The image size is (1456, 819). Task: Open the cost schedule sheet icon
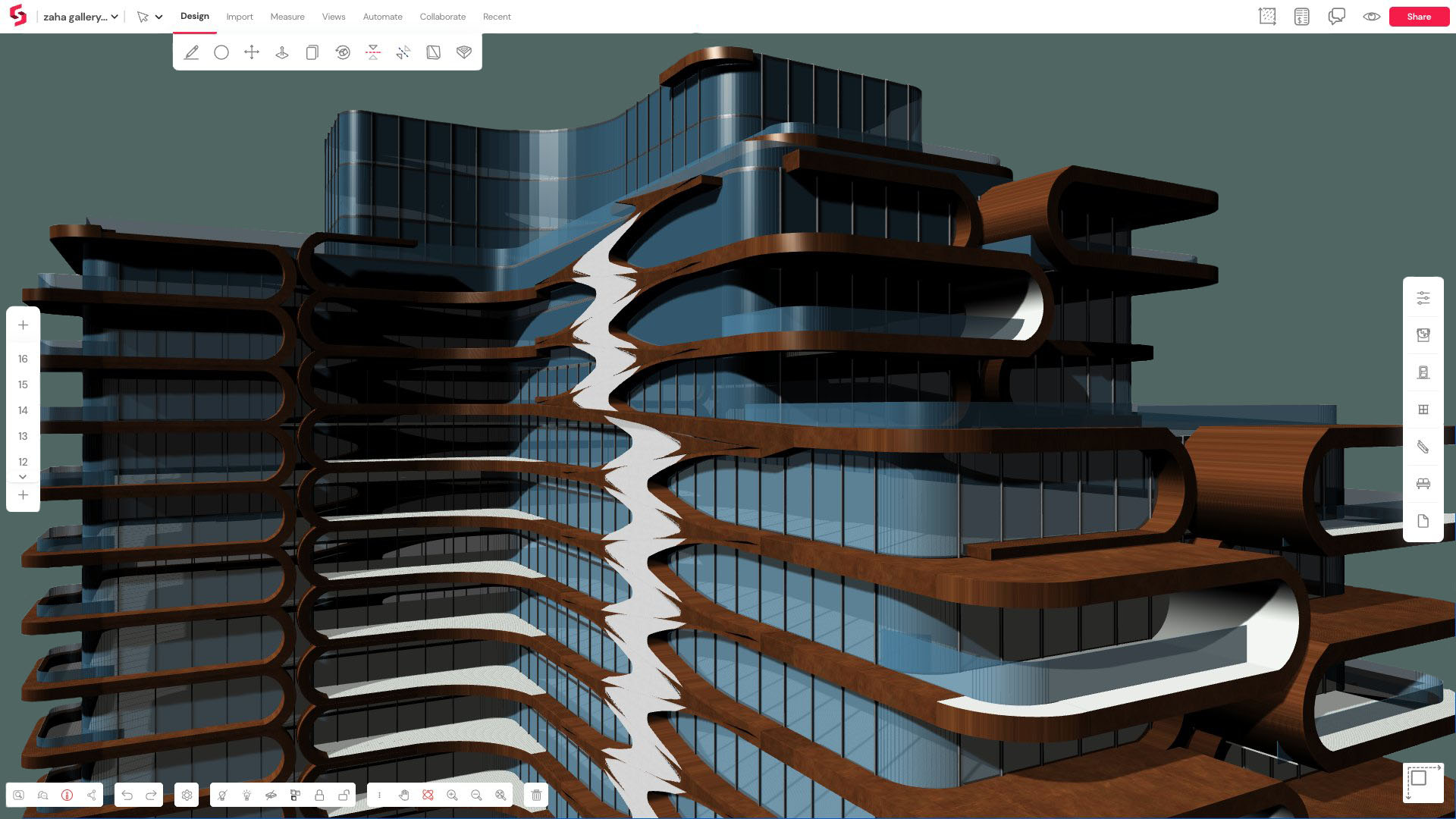pyautogui.click(x=1302, y=17)
